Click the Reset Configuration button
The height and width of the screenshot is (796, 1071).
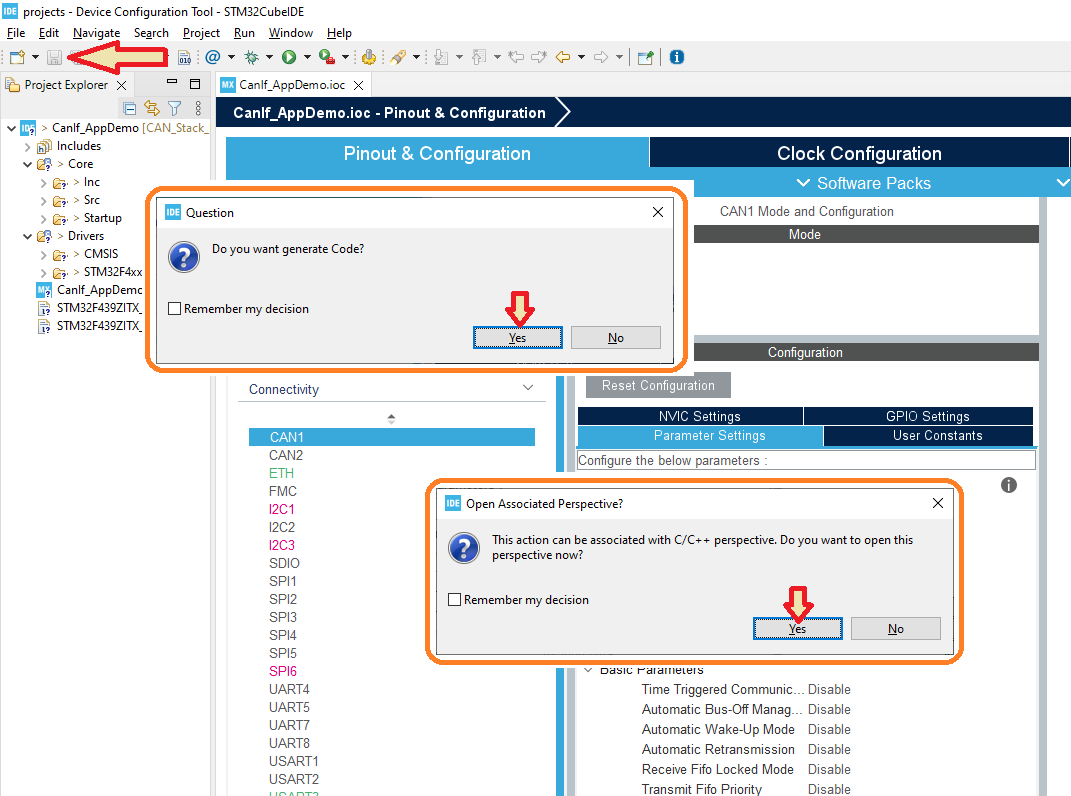point(658,385)
